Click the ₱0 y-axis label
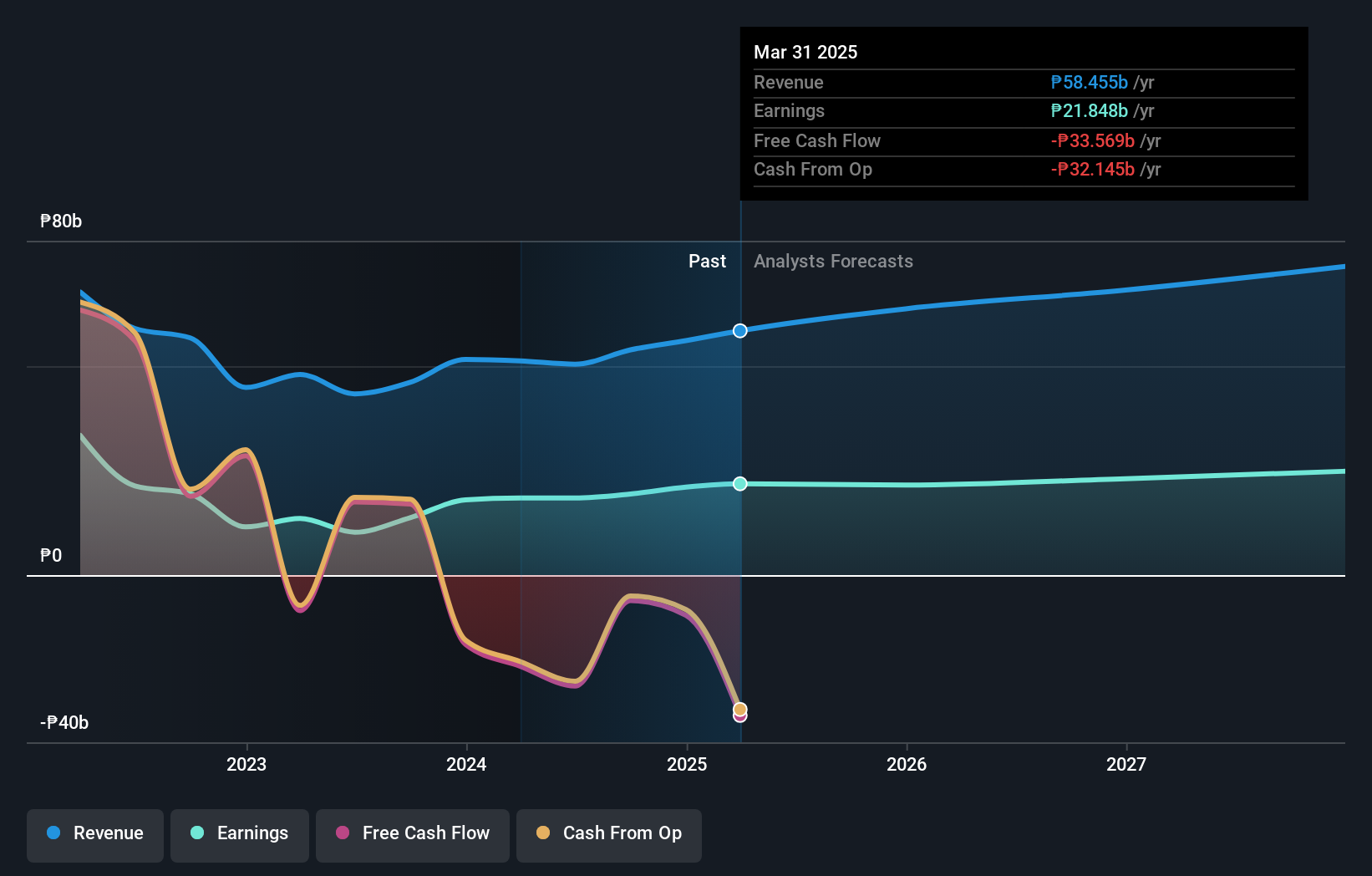 pos(51,556)
